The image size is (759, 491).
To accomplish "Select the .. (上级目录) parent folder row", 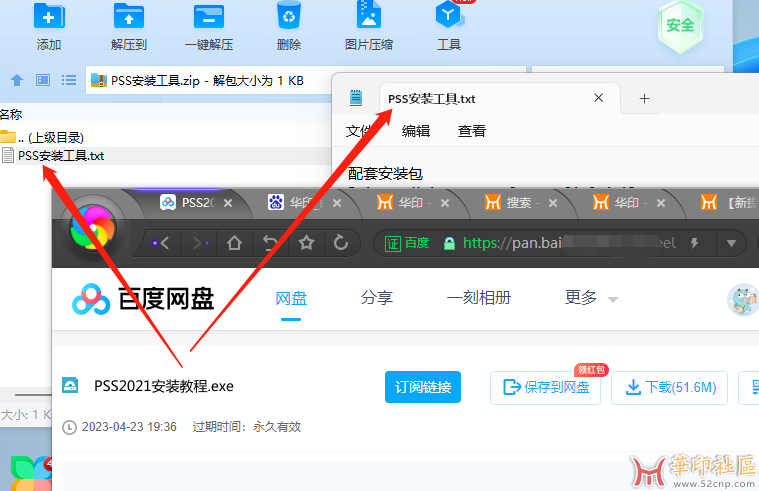I will tap(42, 138).
